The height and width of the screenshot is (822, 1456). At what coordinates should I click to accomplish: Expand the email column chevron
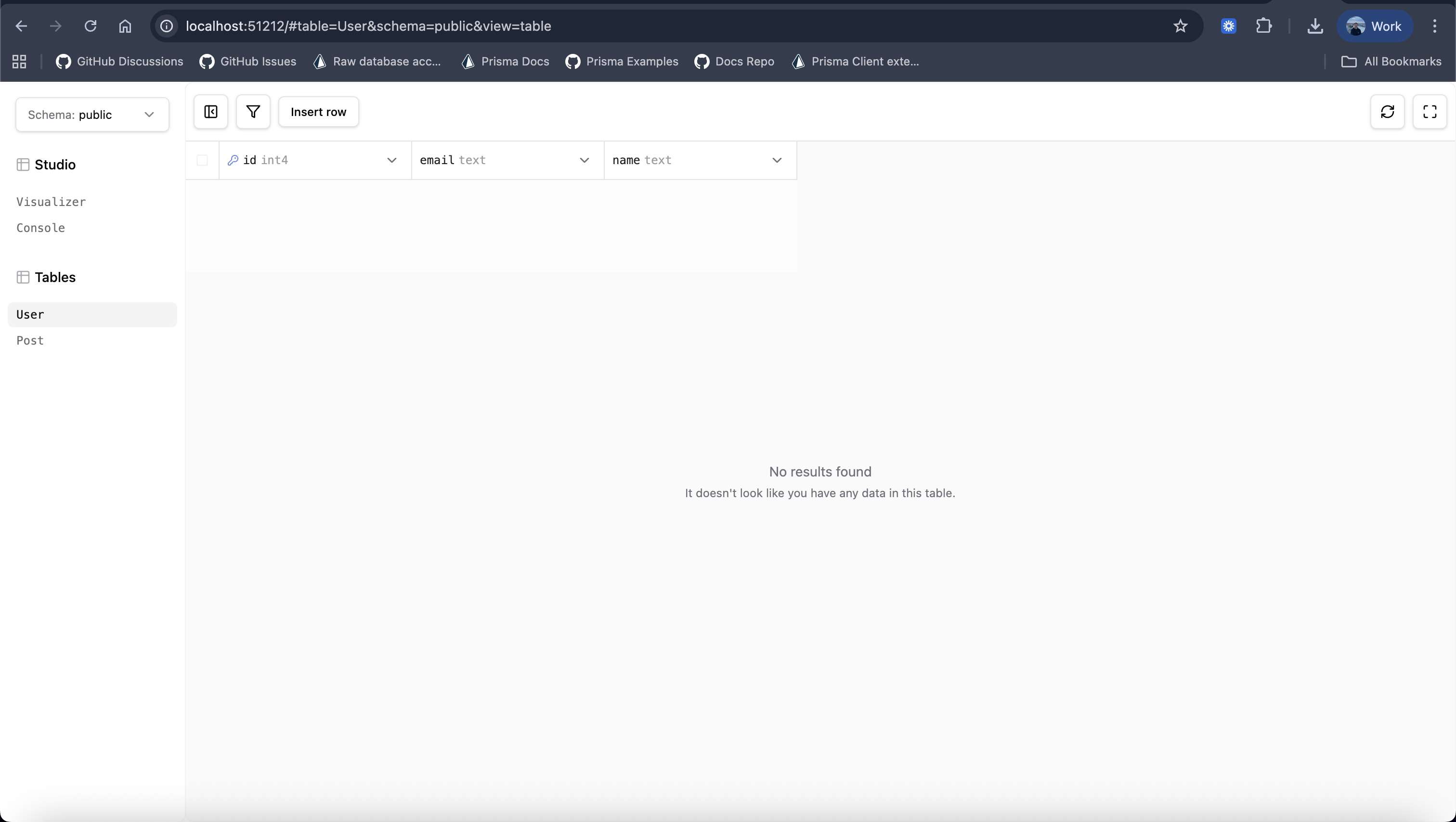tap(585, 160)
